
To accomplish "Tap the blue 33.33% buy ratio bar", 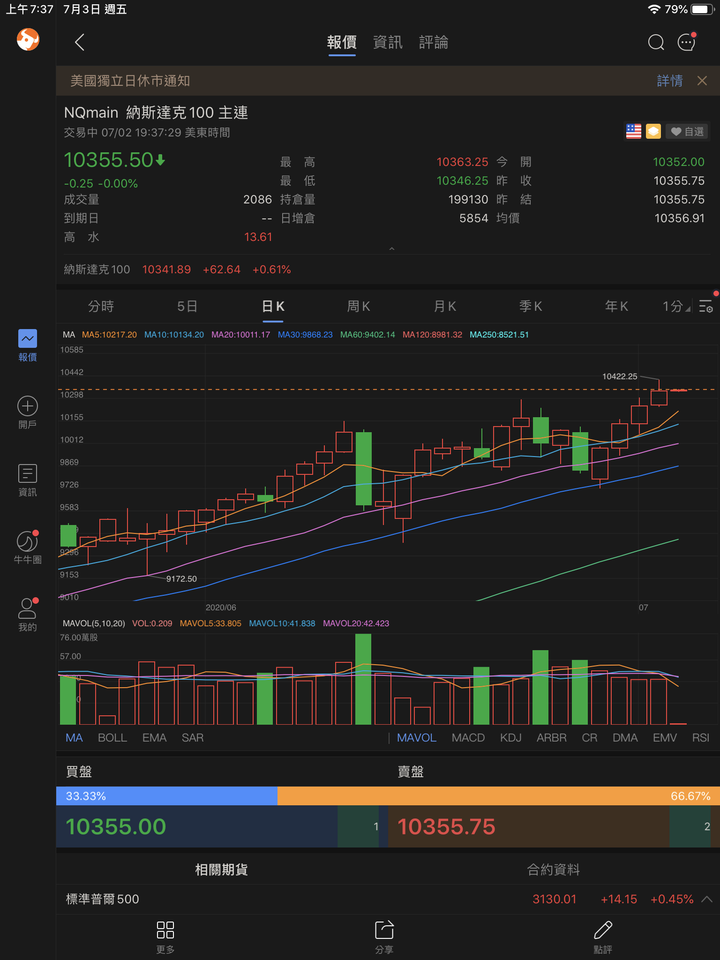I will 167,796.
